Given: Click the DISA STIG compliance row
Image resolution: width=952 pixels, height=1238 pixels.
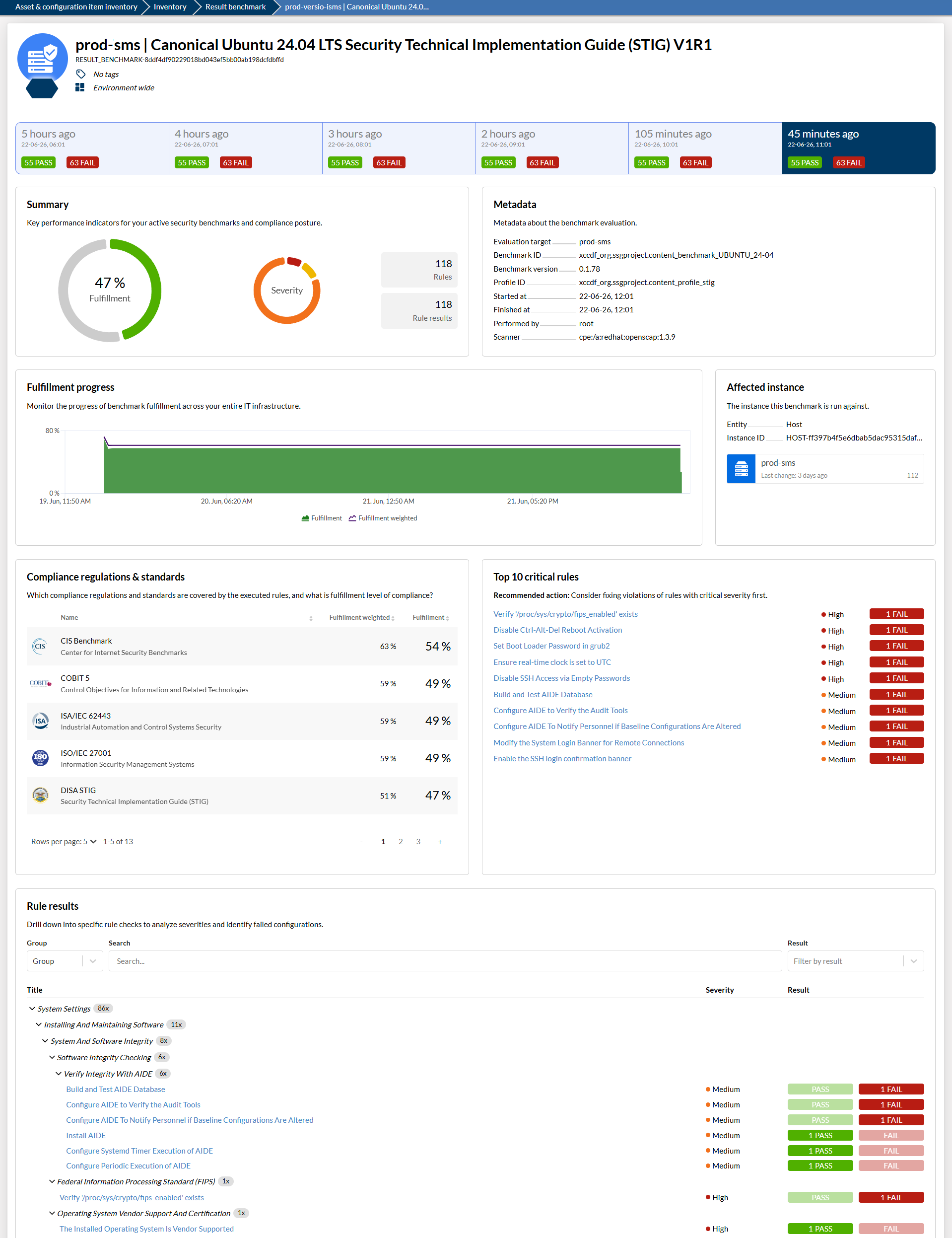Looking at the screenshot, I should [242, 796].
